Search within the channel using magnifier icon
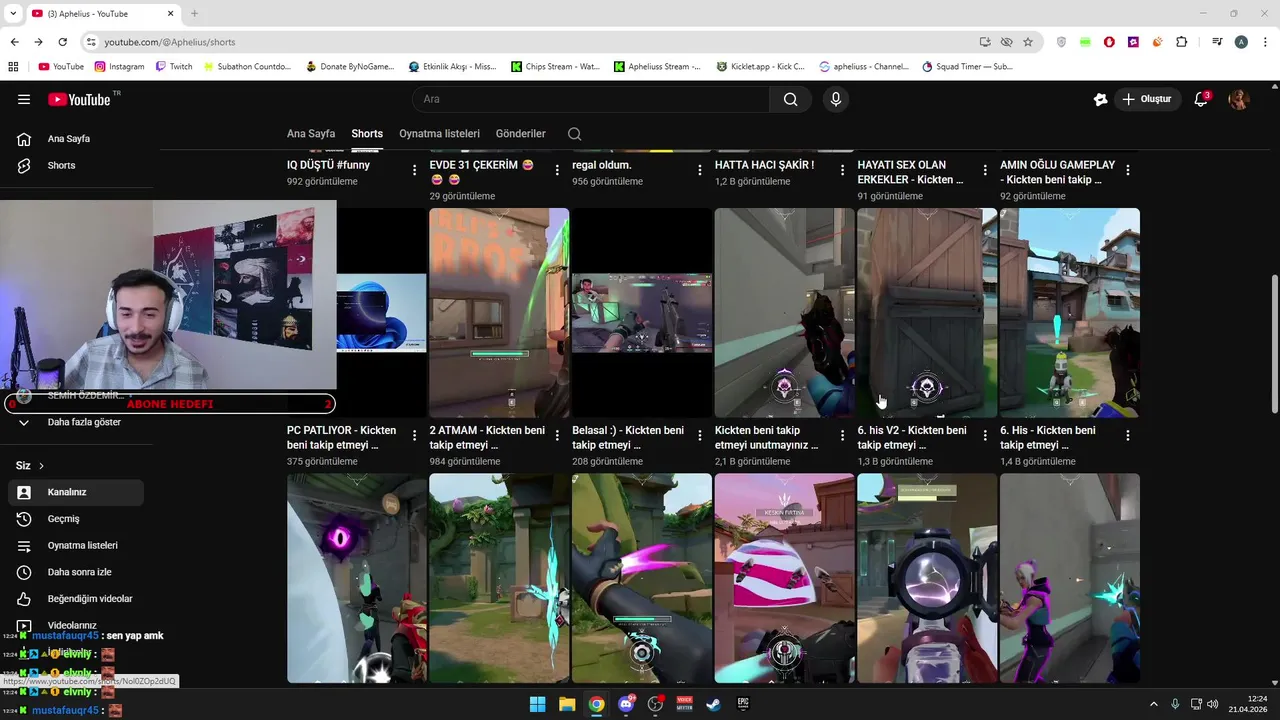This screenshot has height=720, width=1280. coord(574,134)
